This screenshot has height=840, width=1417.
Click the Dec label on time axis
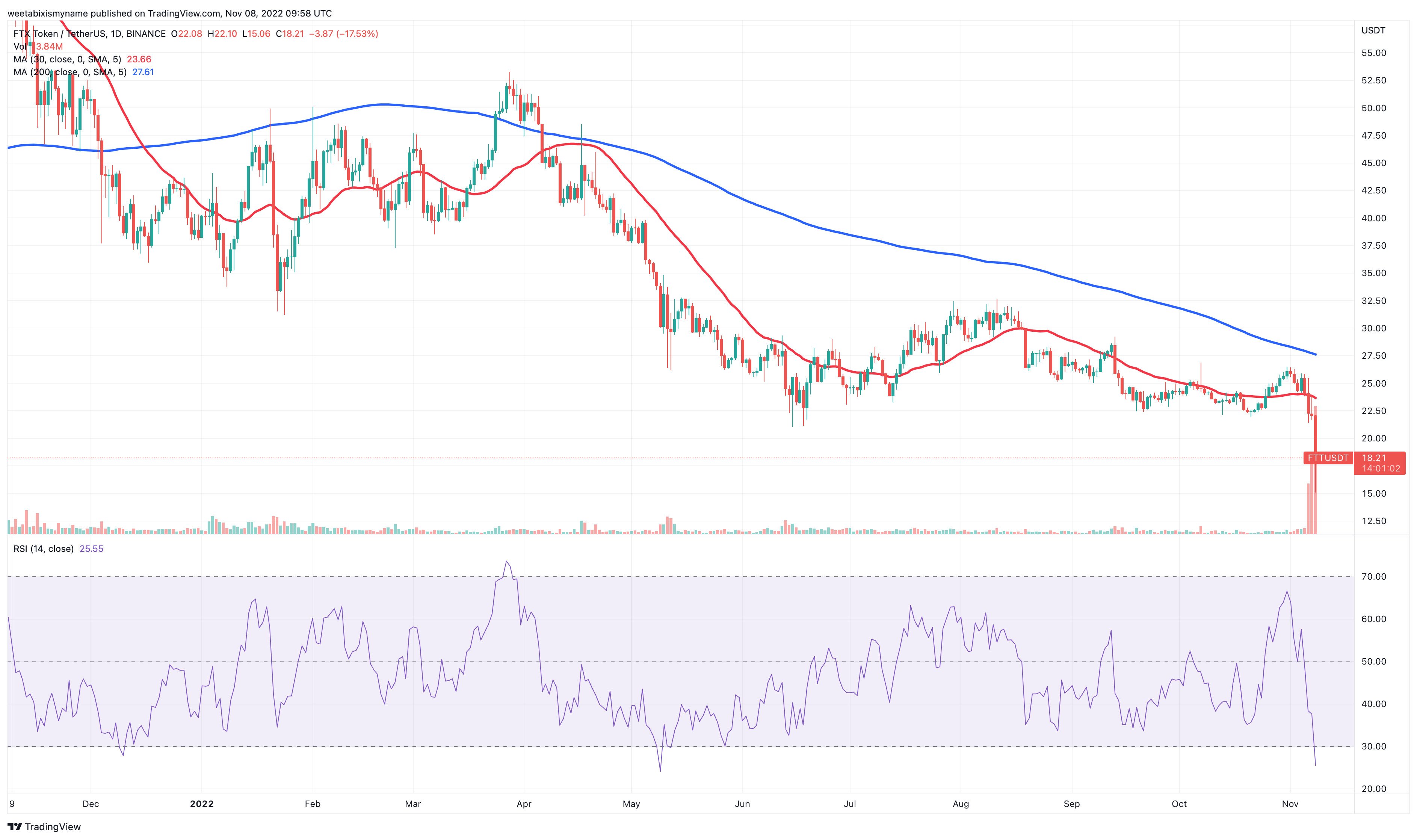91,804
